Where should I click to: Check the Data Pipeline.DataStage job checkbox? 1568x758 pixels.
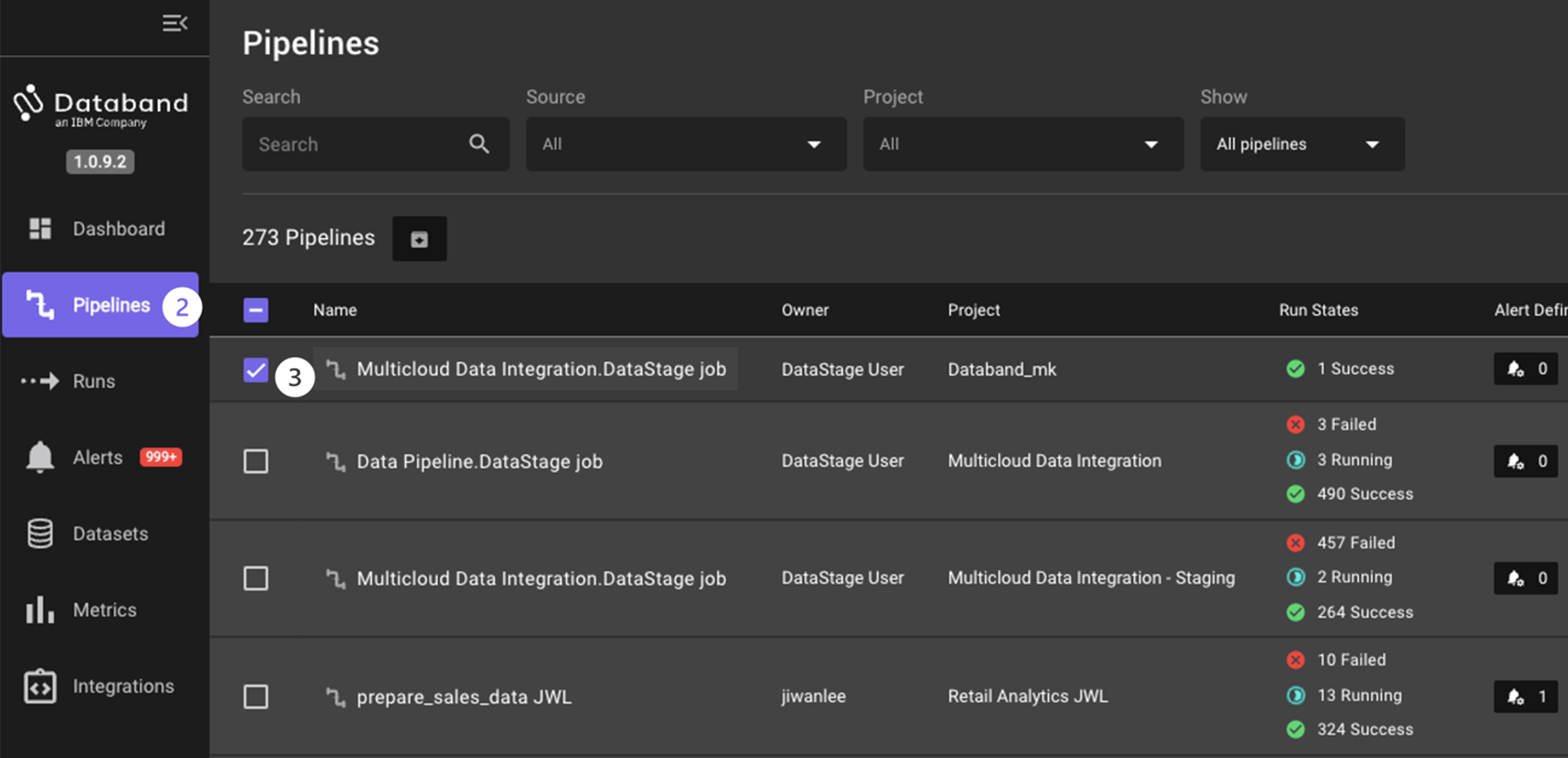[256, 461]
